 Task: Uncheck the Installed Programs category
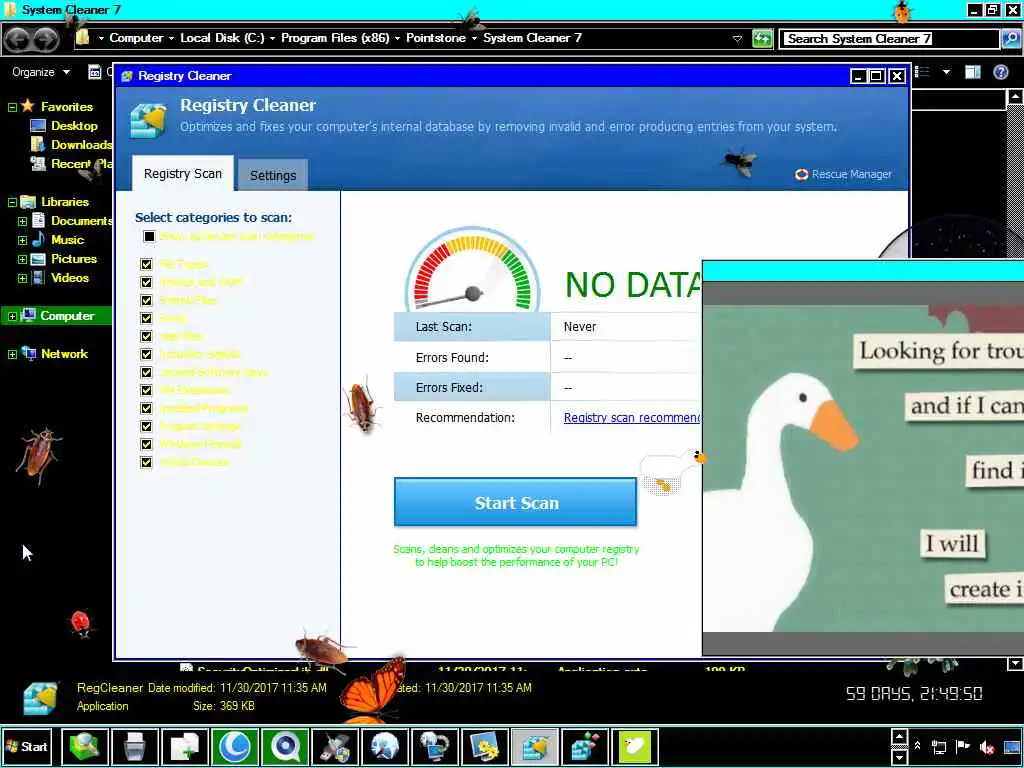[146, 408]
